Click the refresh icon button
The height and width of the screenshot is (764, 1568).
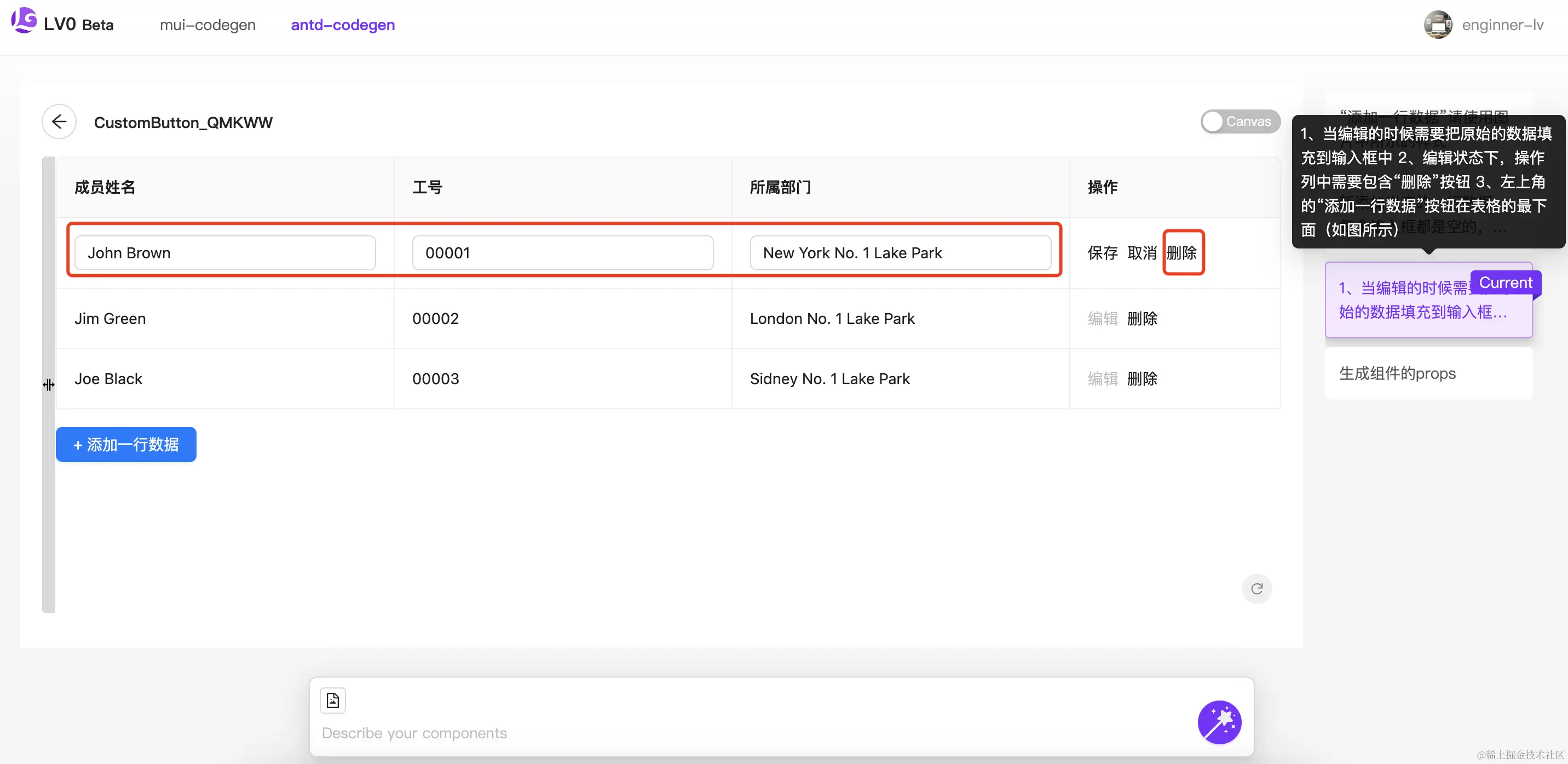tap(1256, 588)
